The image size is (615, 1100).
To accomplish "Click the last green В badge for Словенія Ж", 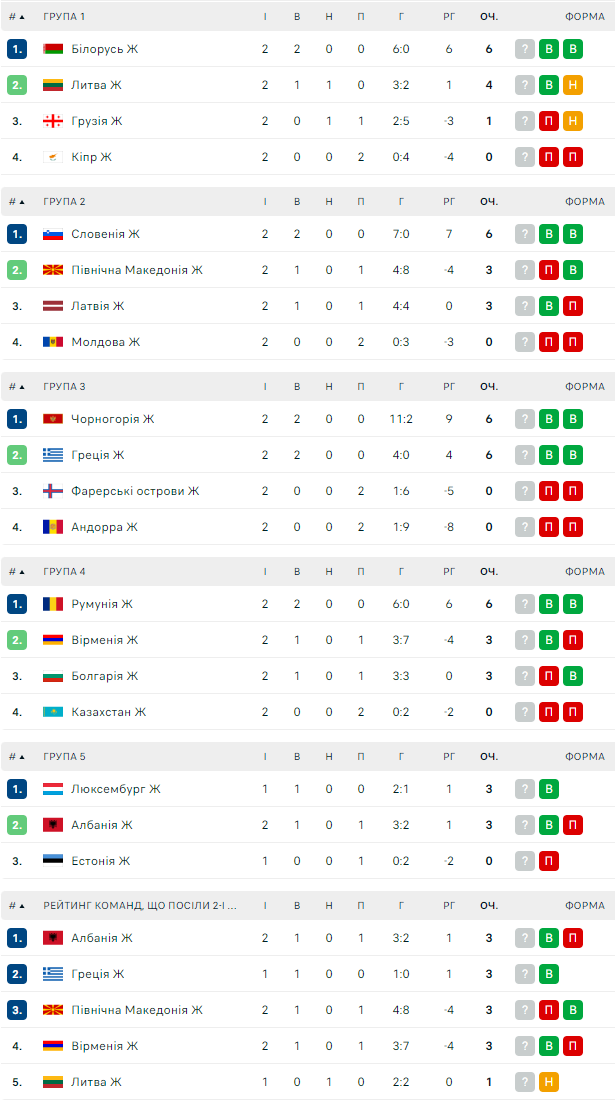I will [x=573, y=234].
